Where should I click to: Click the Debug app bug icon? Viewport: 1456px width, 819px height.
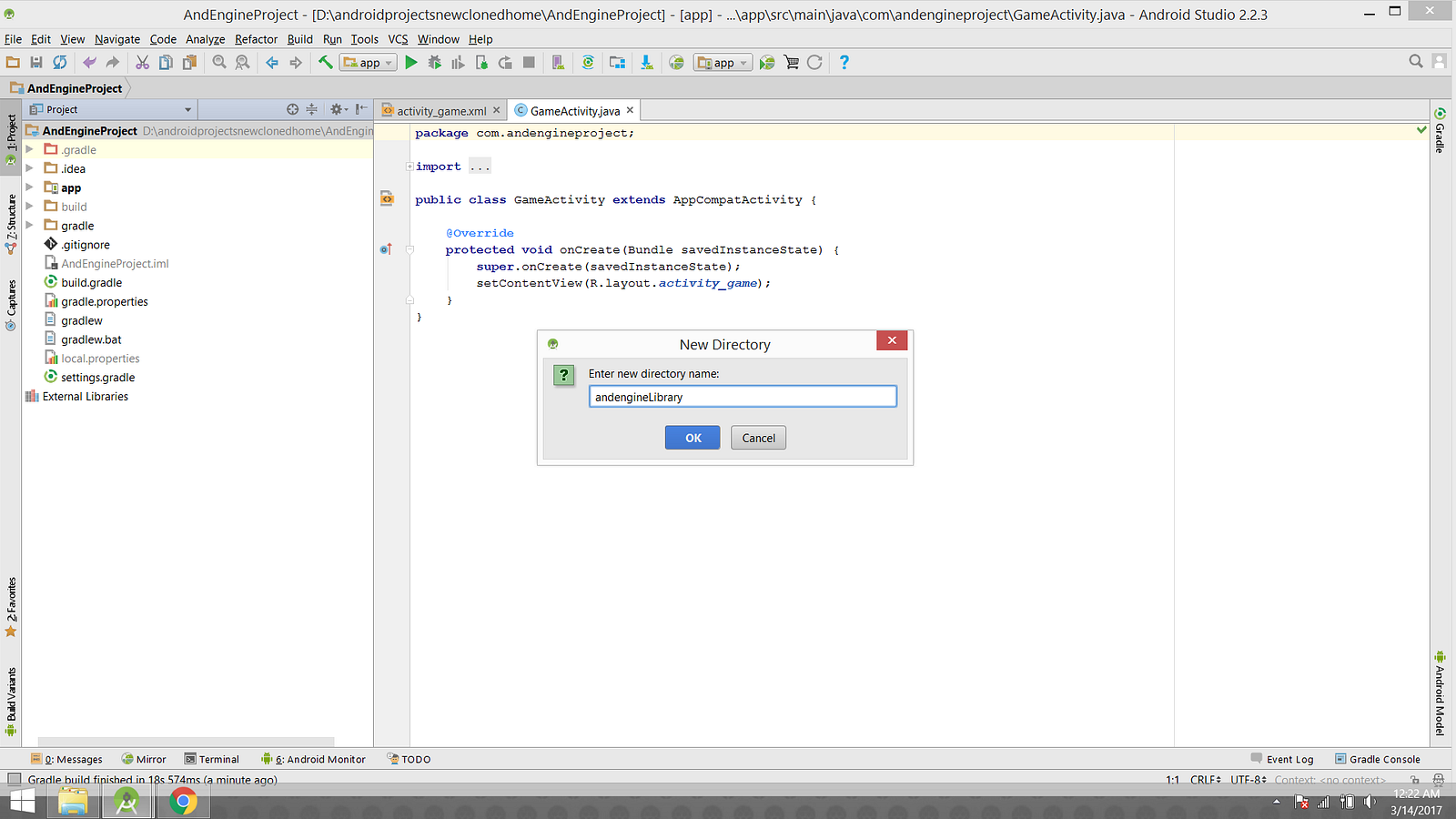pyautogui.click(x=435, y=63)
